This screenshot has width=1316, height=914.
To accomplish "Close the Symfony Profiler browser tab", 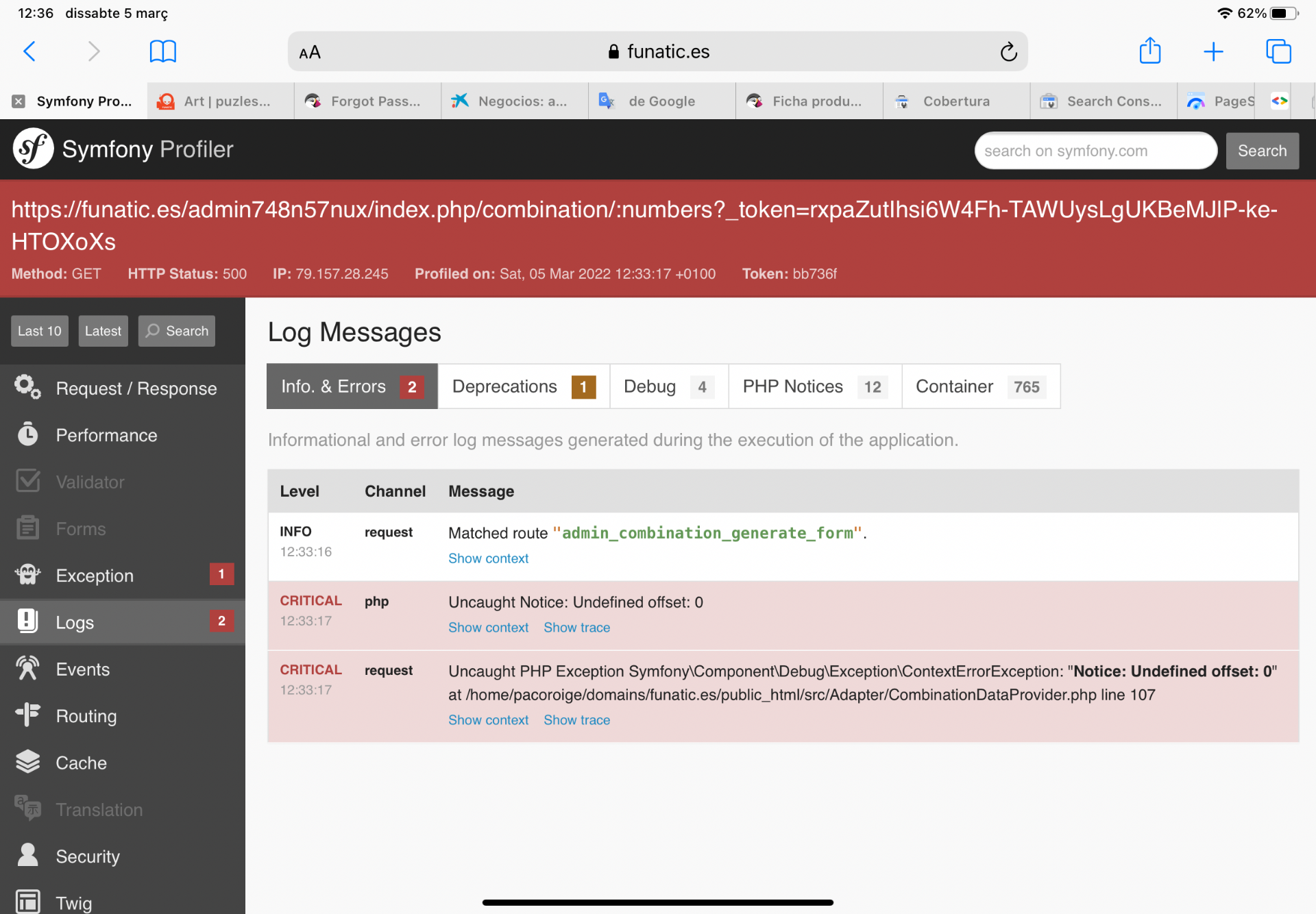I will [19, 101].
